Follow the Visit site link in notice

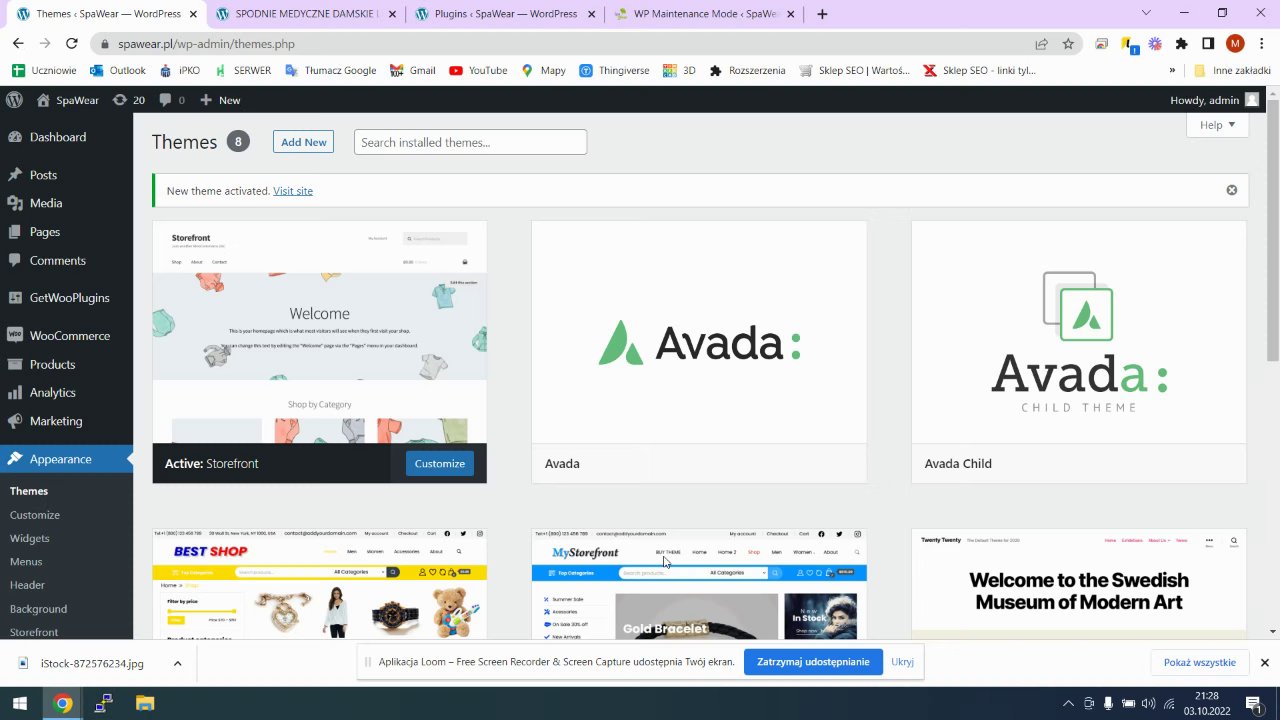pyautogui.click(x=293, y=191)
